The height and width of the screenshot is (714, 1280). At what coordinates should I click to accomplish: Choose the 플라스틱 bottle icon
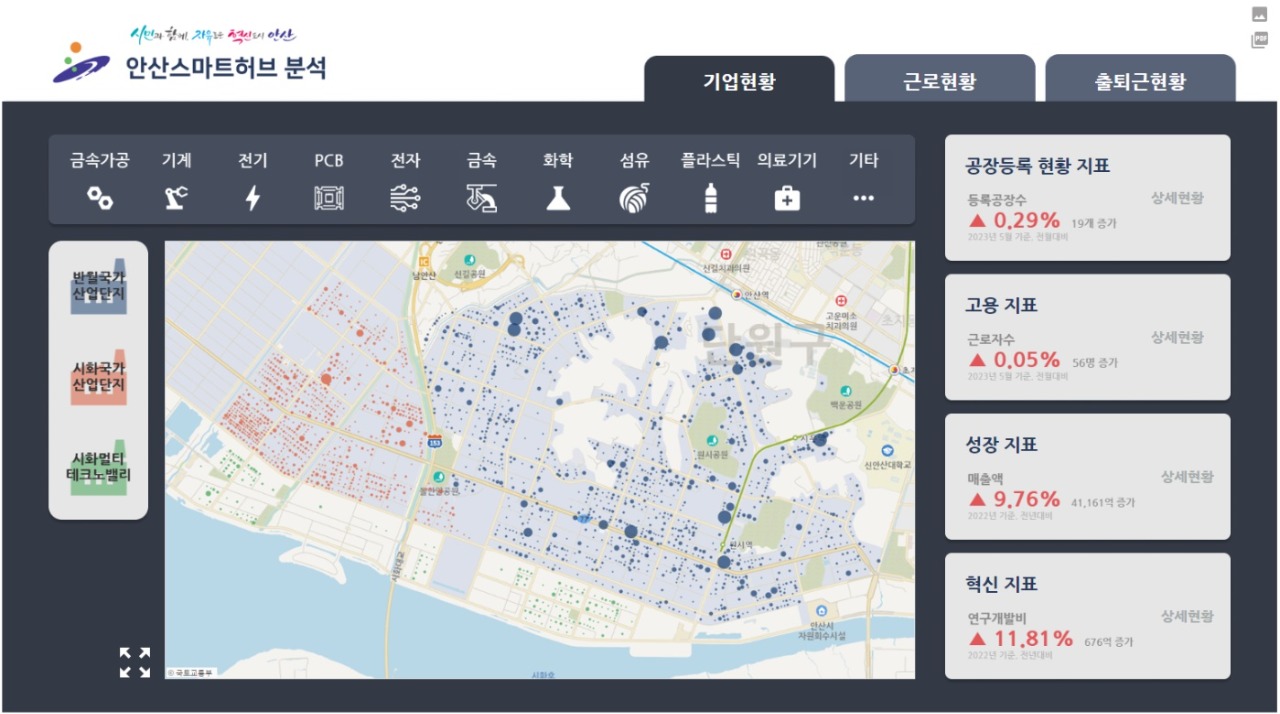click(x=710, y=198)
